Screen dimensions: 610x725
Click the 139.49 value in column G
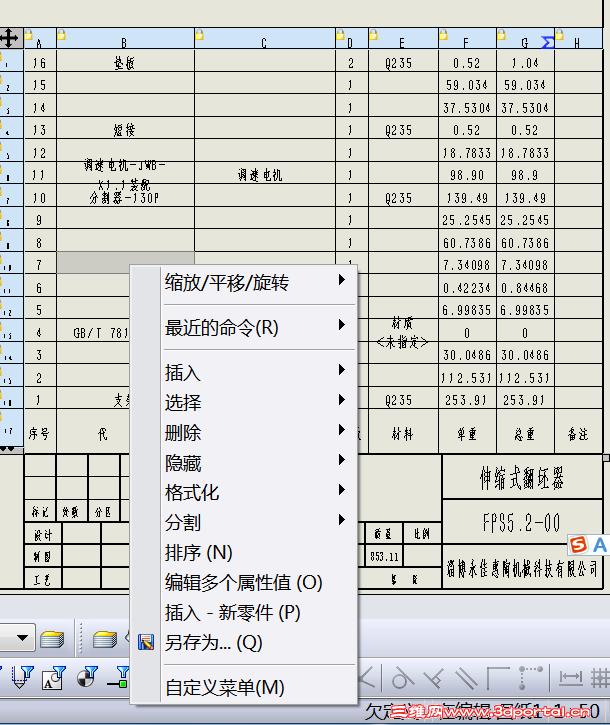[525, 197]
